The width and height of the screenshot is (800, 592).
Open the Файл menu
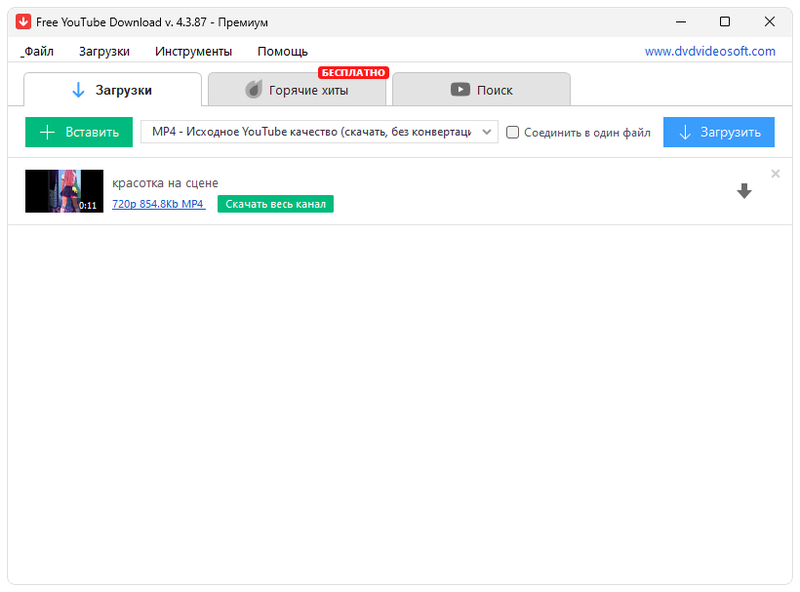pyautogui.click(x=37, y=52)
